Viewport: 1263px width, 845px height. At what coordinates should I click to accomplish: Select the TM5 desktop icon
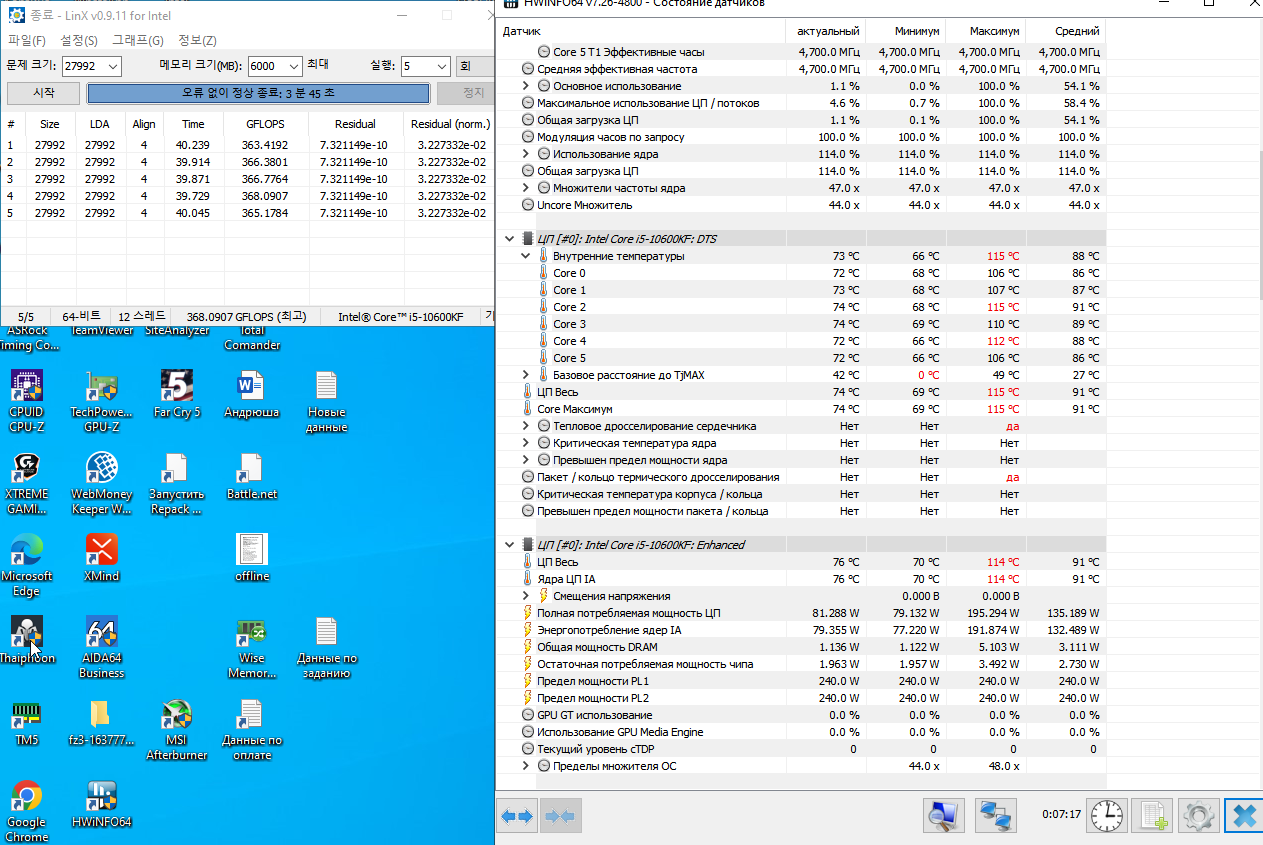tap(26, 722)
